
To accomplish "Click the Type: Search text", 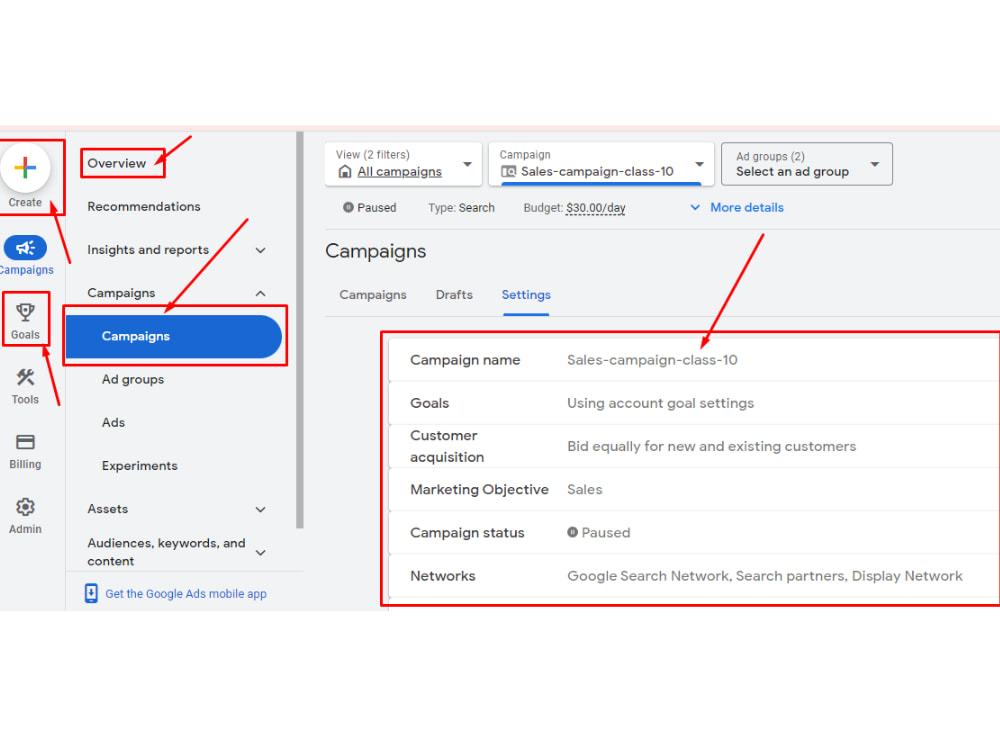I will point(461,208).
